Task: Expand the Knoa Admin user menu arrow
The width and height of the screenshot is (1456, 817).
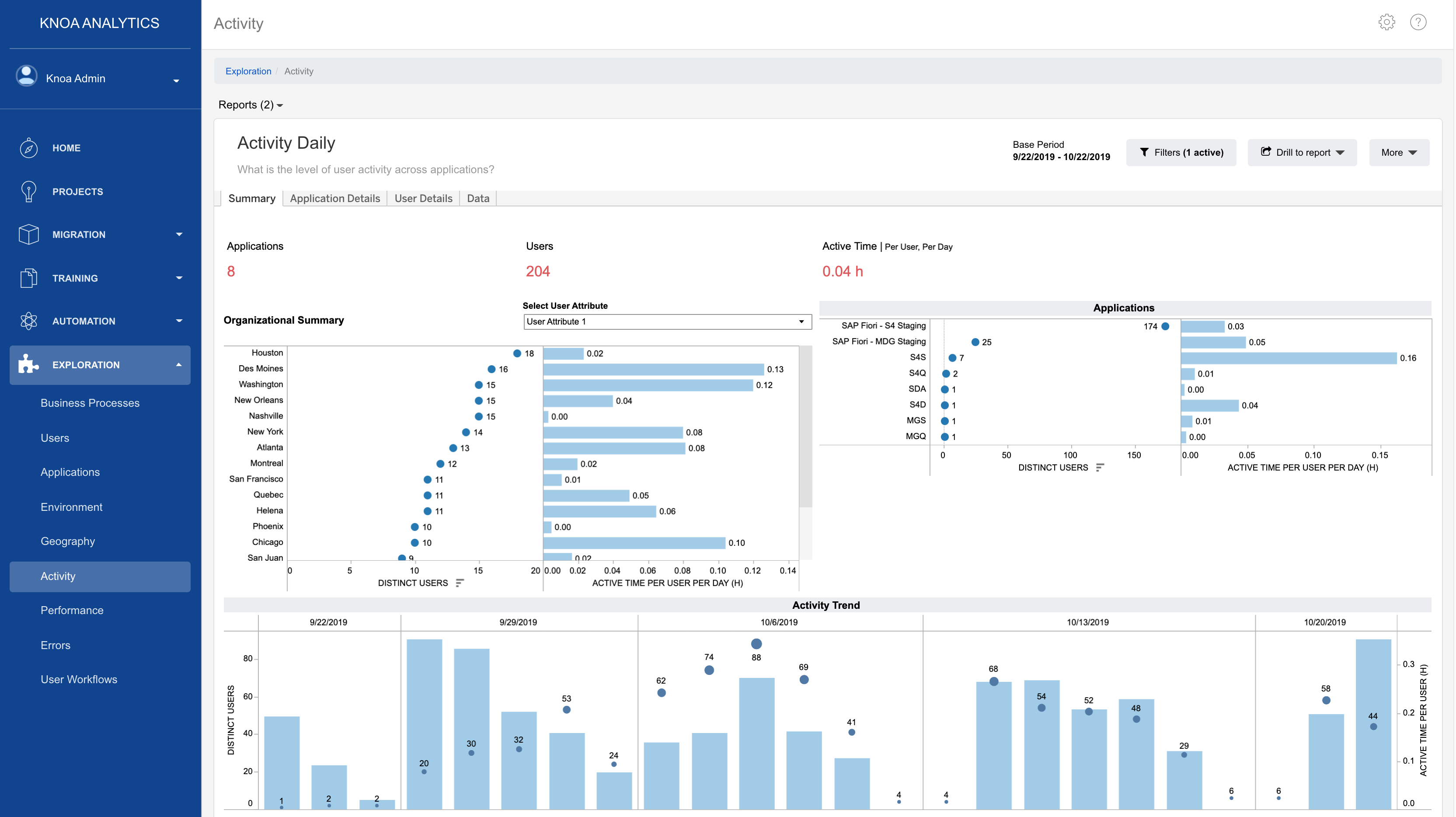Action: 176,80
